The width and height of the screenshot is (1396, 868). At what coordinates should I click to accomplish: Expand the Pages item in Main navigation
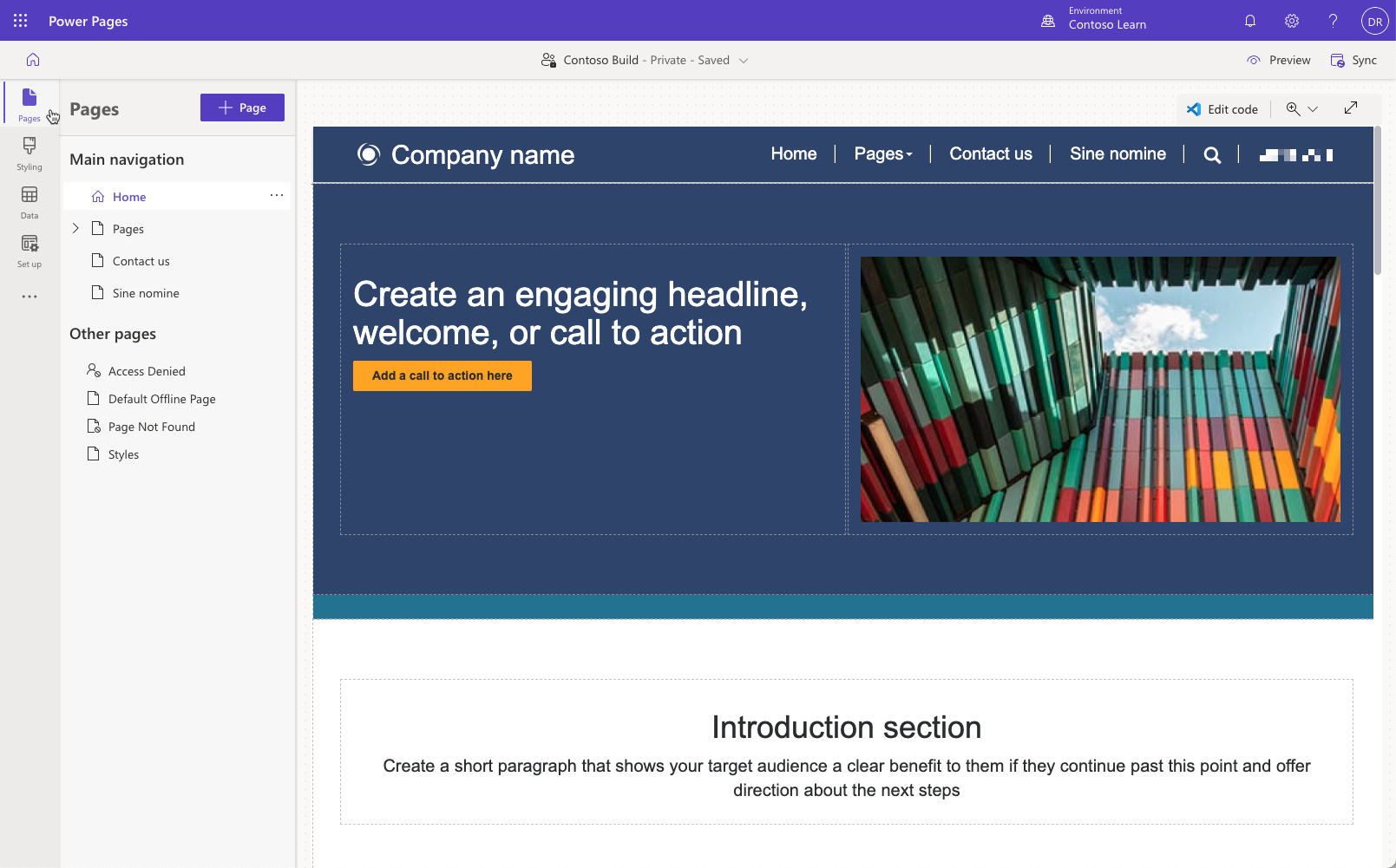[x=75, y=228]
